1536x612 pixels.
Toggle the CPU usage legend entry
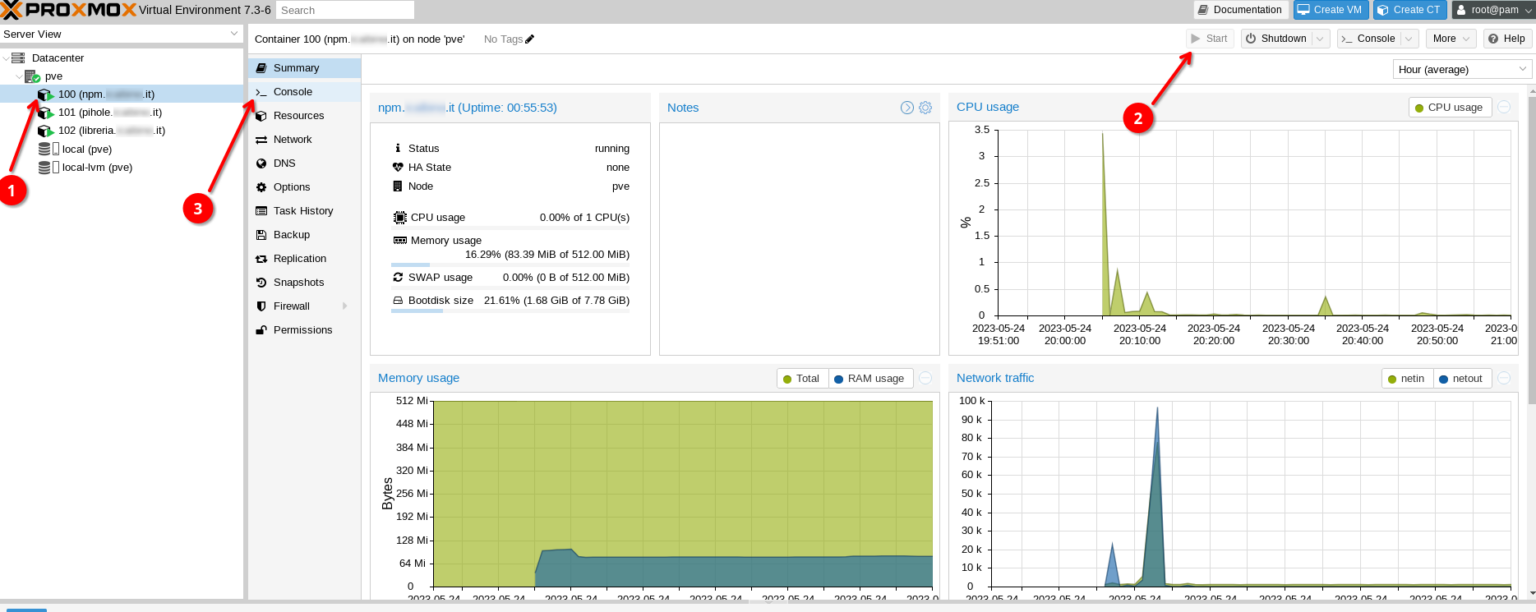(1450, 107)
